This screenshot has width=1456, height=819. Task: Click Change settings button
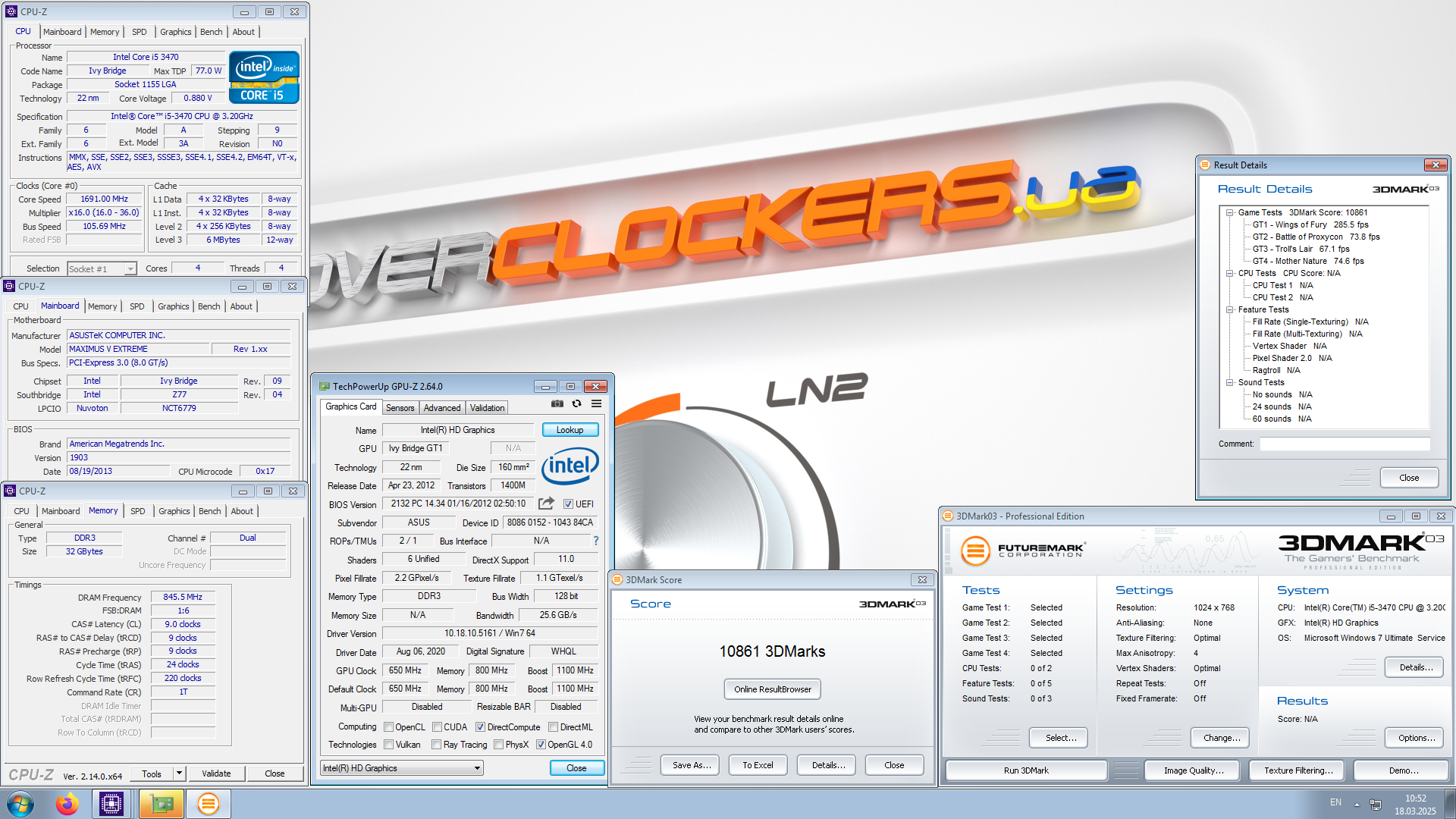coord(1221,738)
